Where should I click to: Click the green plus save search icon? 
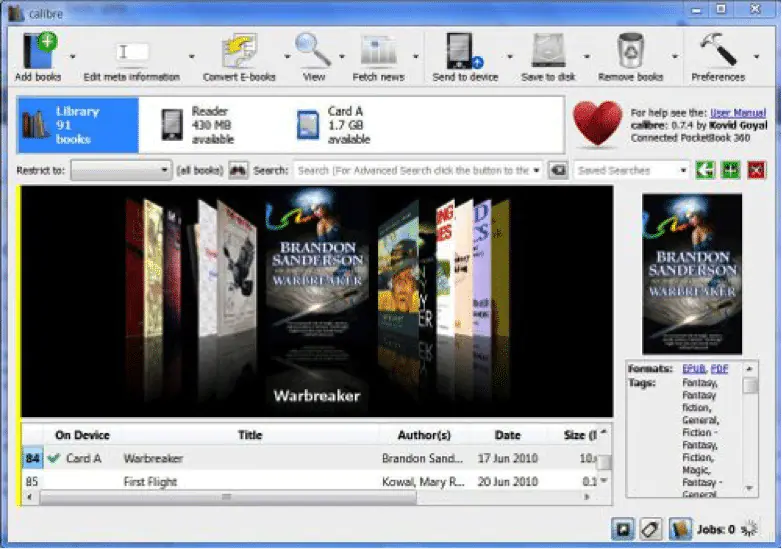tap(731, 170)
